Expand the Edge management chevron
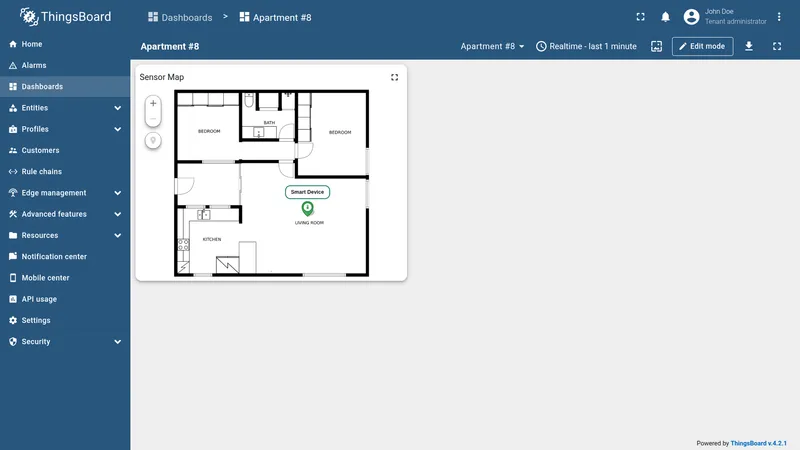 tap(118, 193)
